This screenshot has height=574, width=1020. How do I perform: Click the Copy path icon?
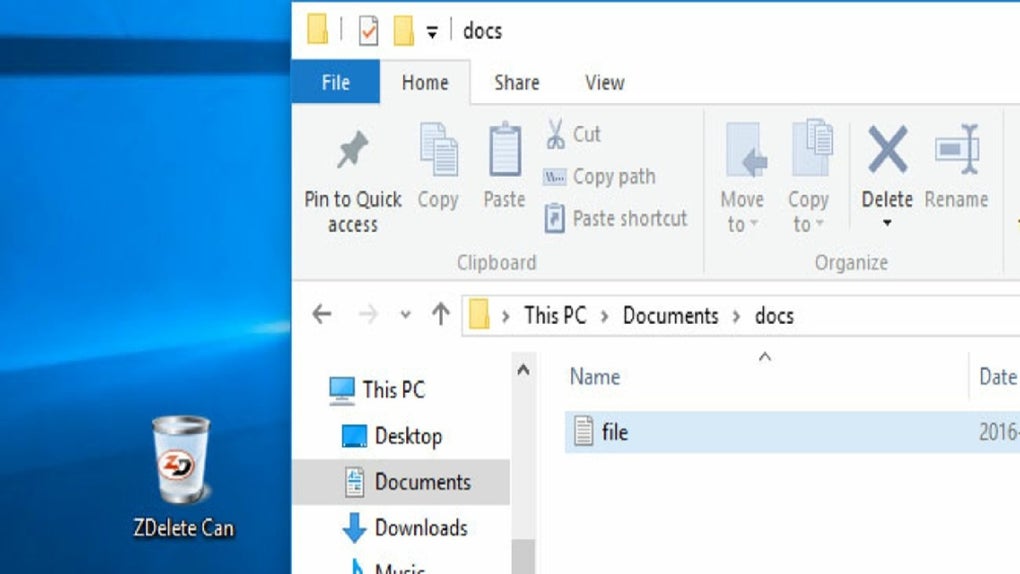(554, 176)
